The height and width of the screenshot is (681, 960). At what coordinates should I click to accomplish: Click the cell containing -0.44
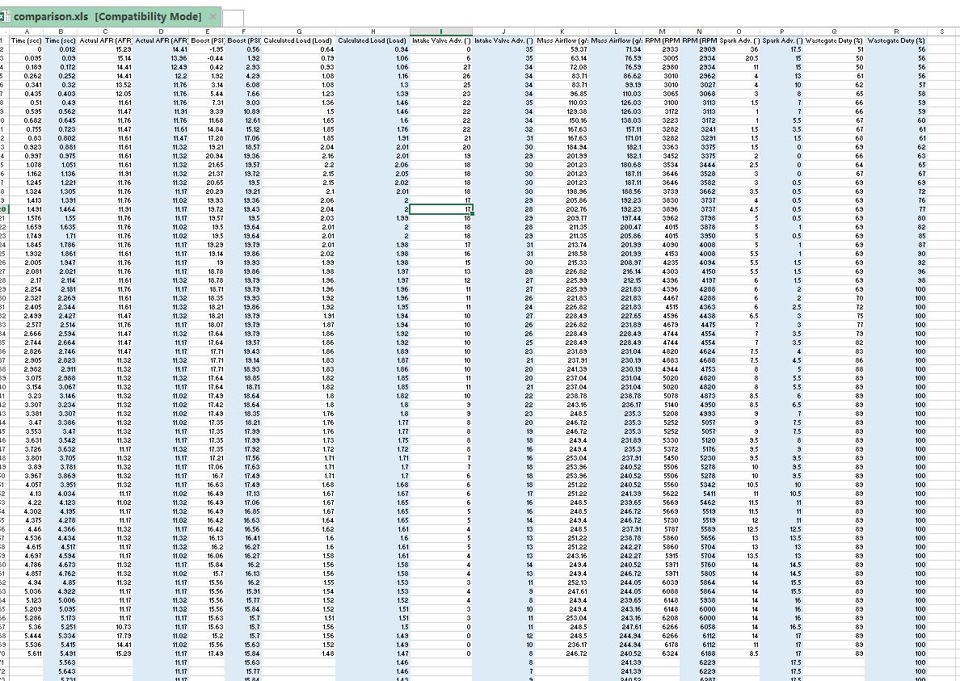click(208, 58)
